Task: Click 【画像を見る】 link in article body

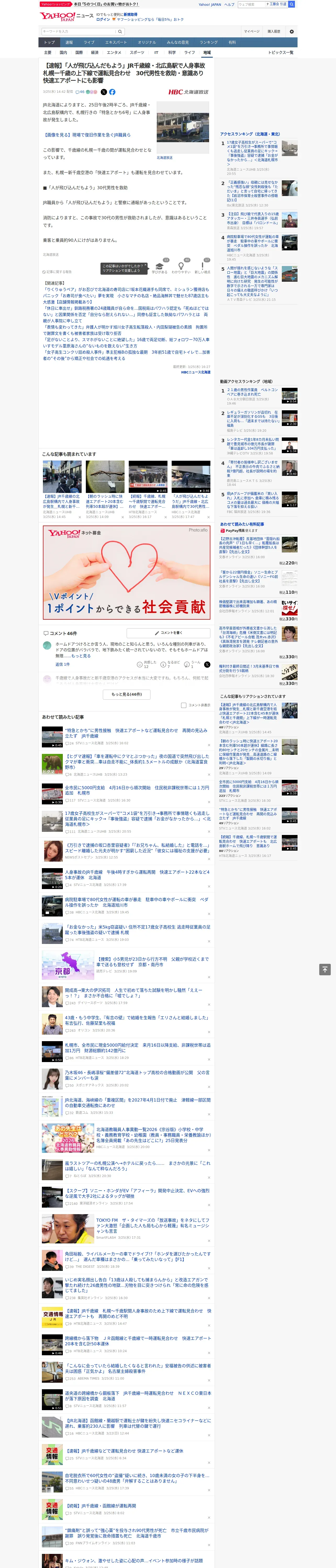Action: [x=87, y=135]
